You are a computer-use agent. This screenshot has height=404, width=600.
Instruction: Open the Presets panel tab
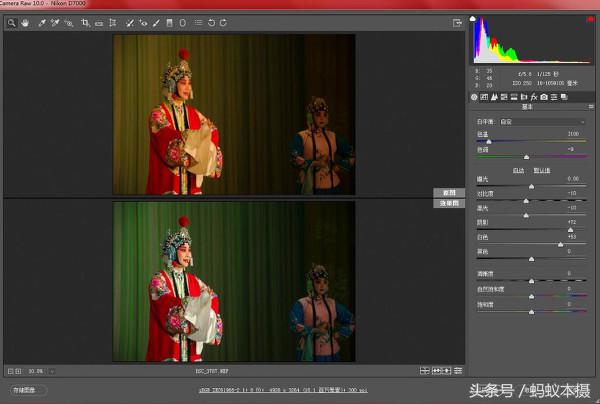pos(554,97)
